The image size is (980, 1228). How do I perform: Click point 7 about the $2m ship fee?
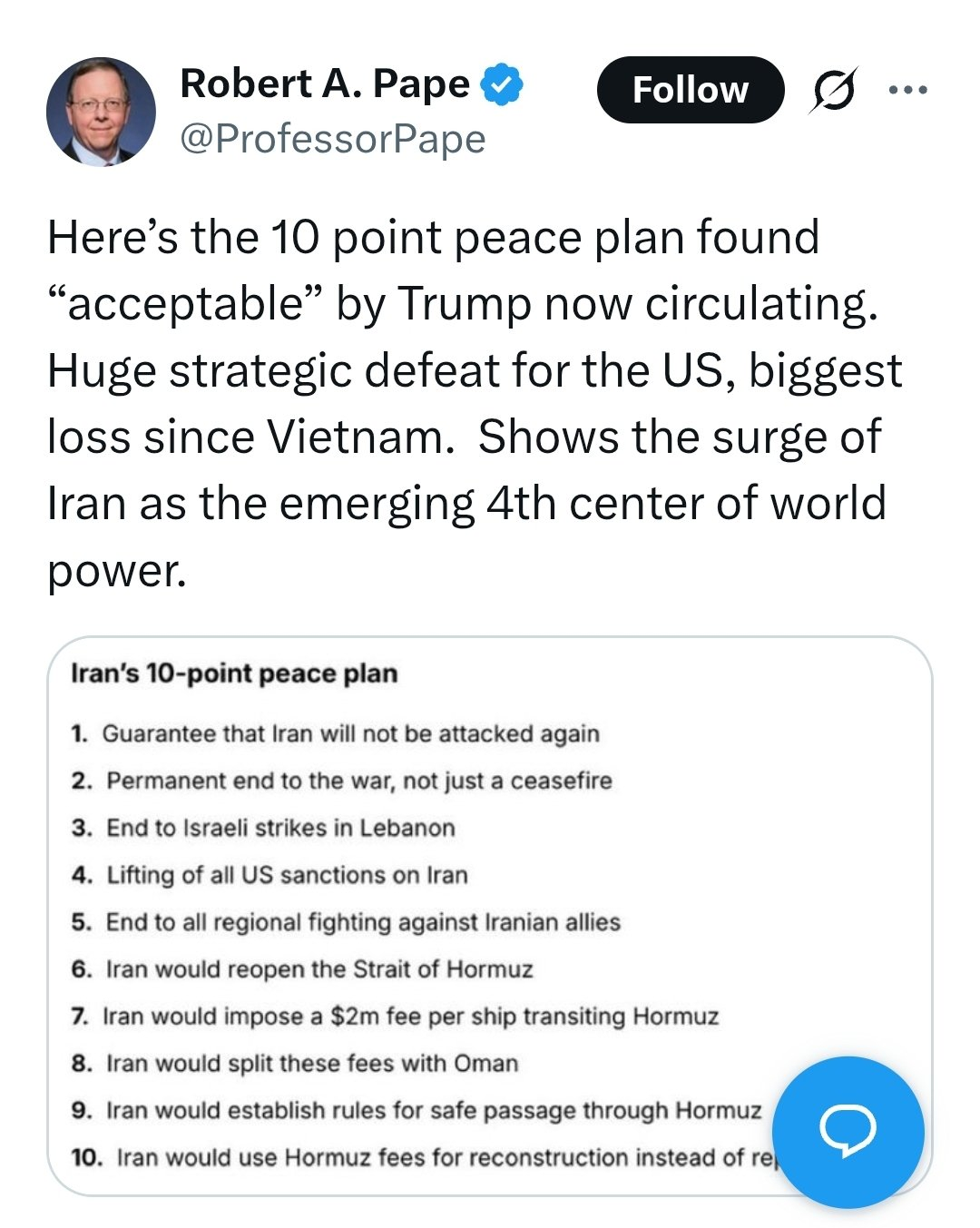click(x=410, y=1017)
